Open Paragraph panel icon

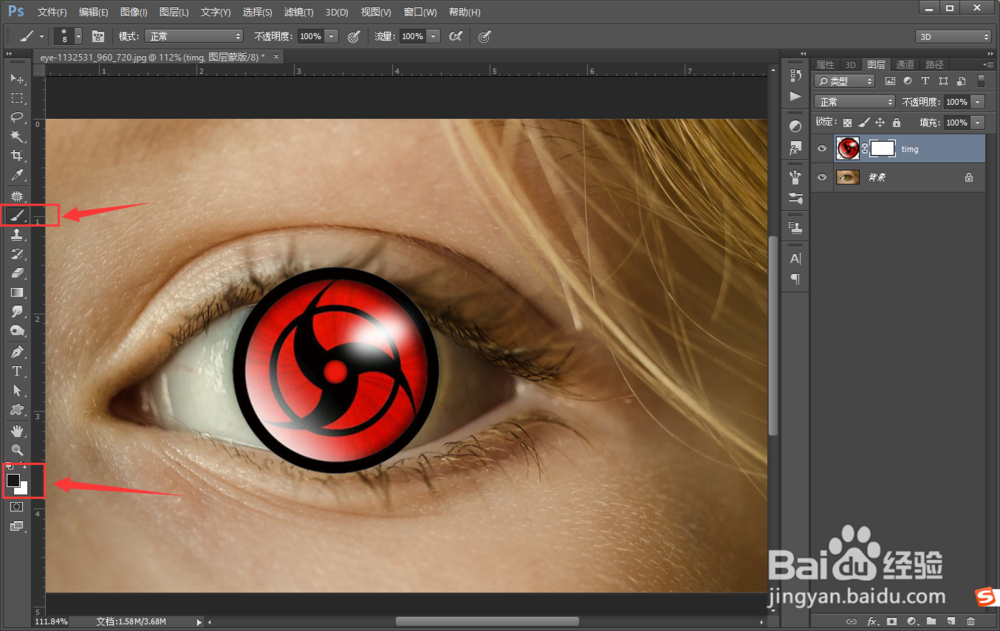pos(795,279)
